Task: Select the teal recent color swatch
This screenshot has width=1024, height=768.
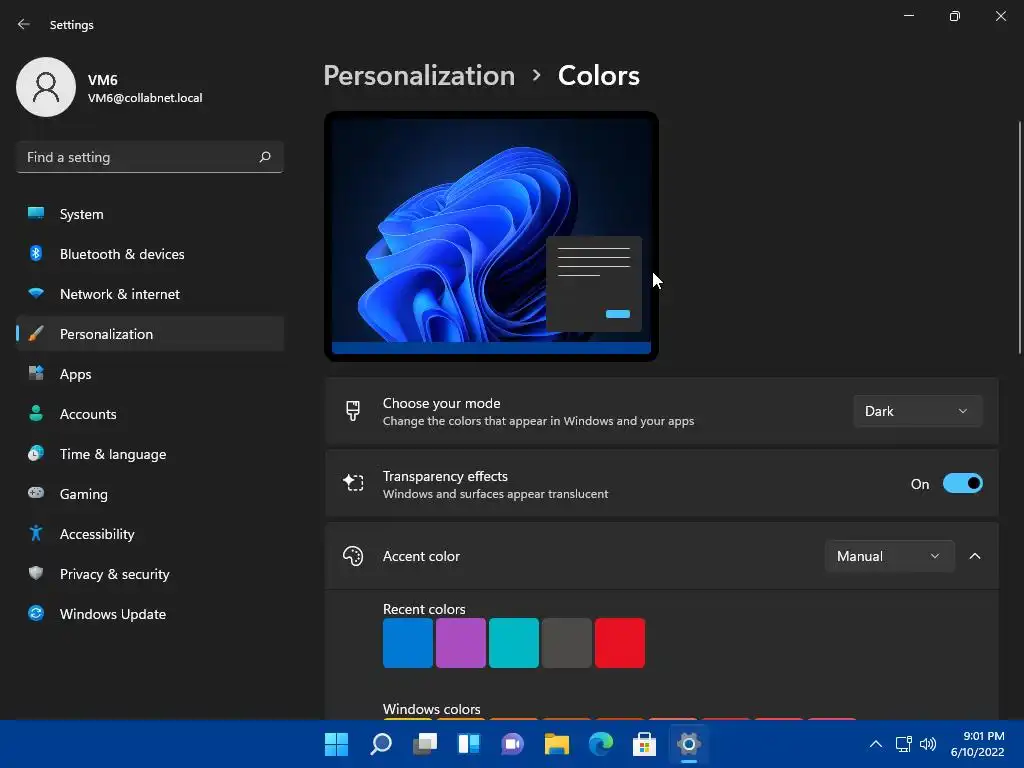Action: (x=513, y=643)
